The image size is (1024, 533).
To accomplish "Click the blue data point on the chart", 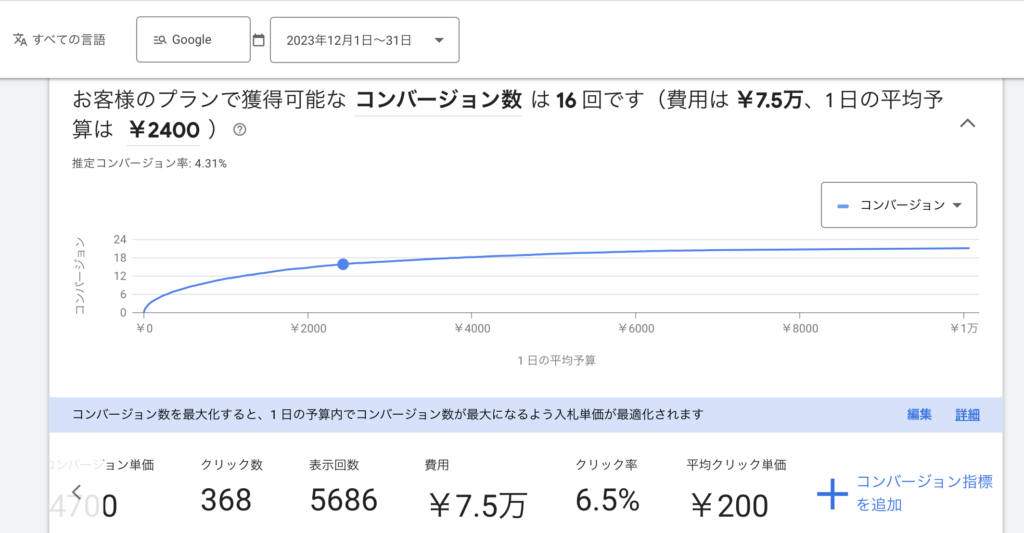I will tap(343, 264).
